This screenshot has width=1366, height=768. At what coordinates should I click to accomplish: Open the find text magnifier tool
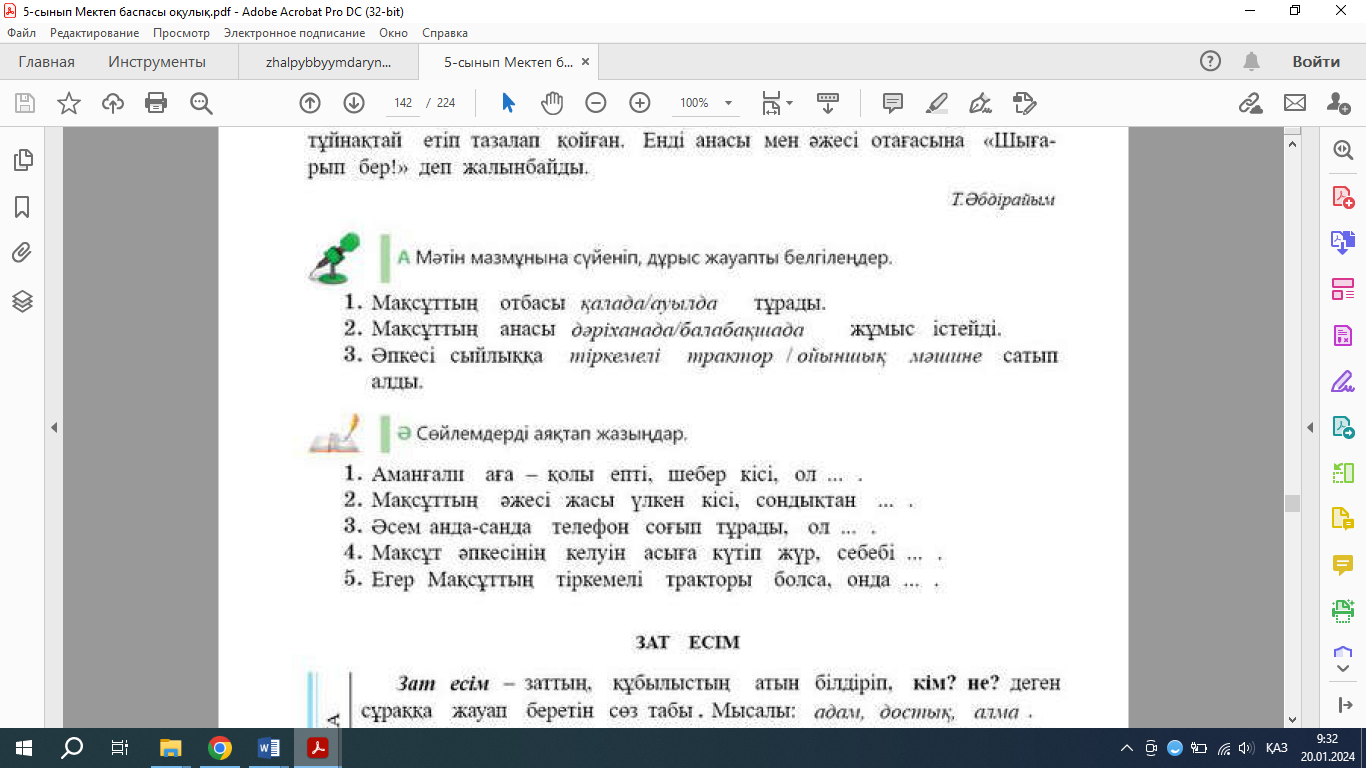(201, 103)
